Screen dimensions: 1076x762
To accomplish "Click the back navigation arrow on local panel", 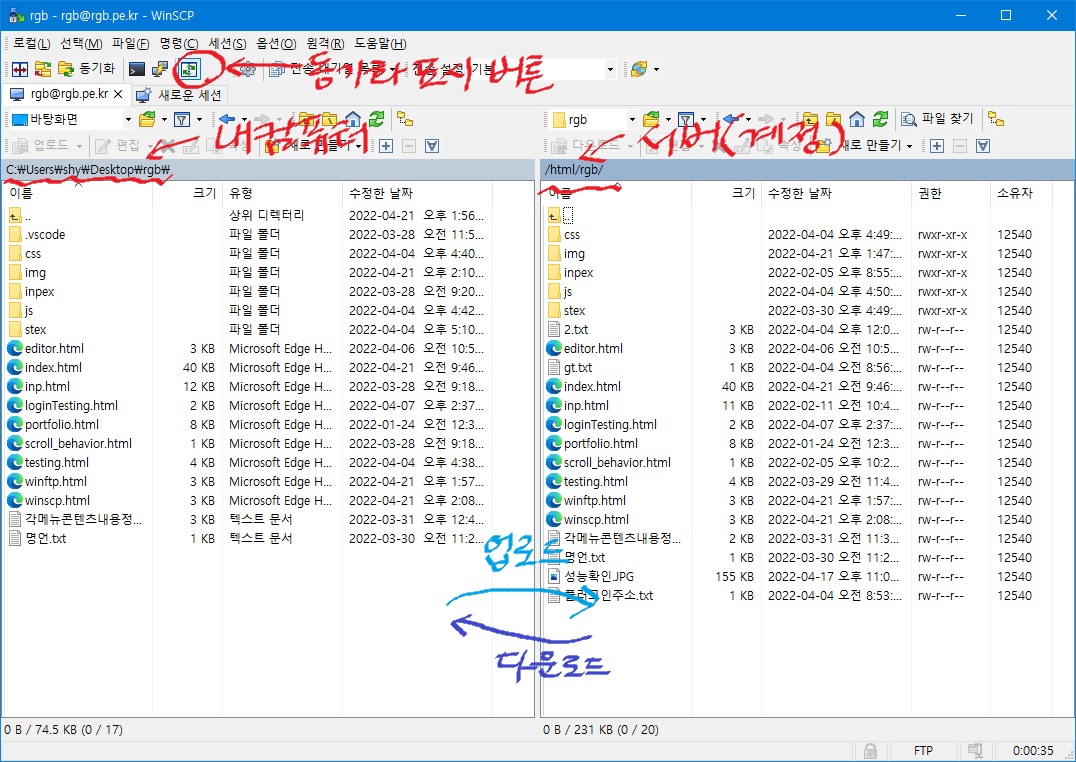I will tap(227, 119).
